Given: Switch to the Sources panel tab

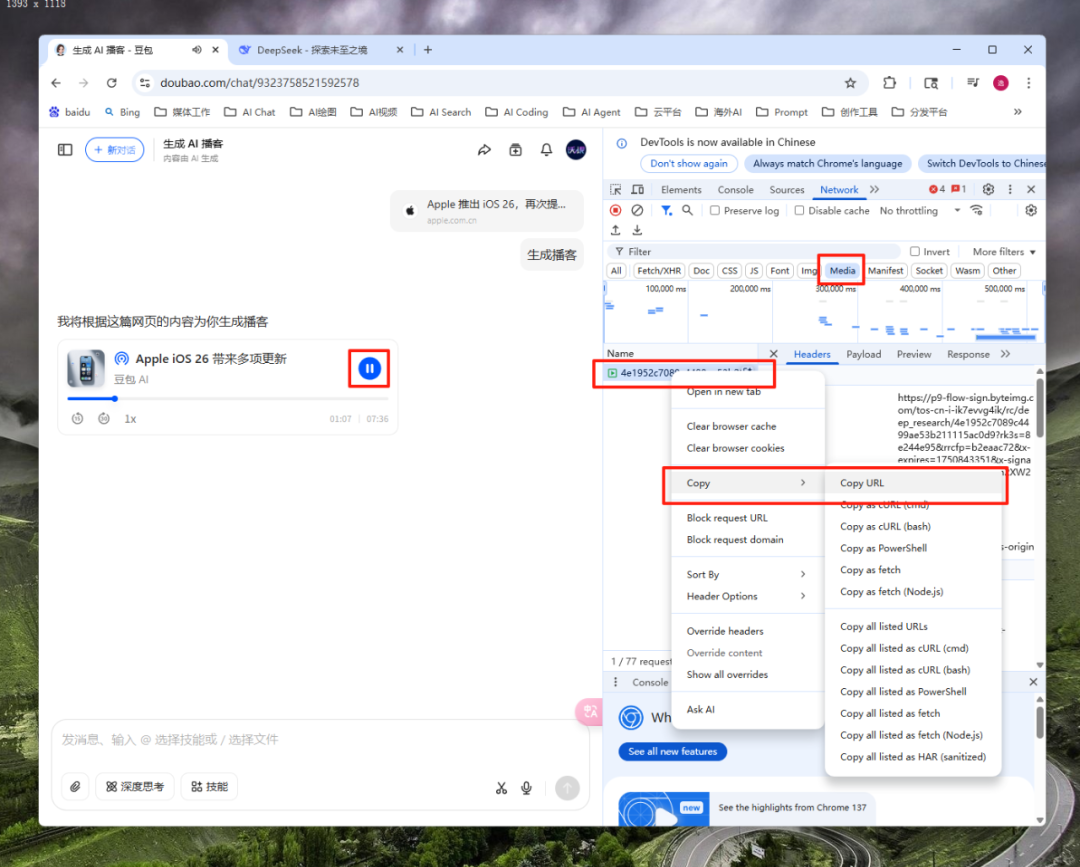Looking at the screenshot, I should click(x=787, y=189).
